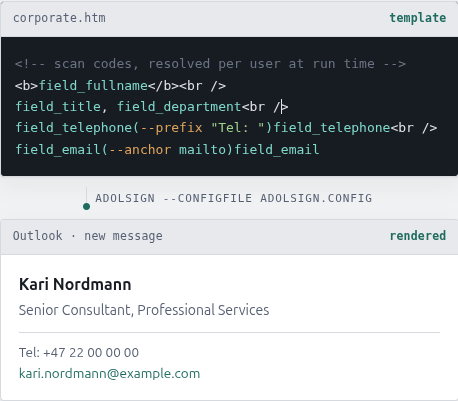Click the 'Outlook · new message' header text
The image size is (458, 401).
pos(88,236)
